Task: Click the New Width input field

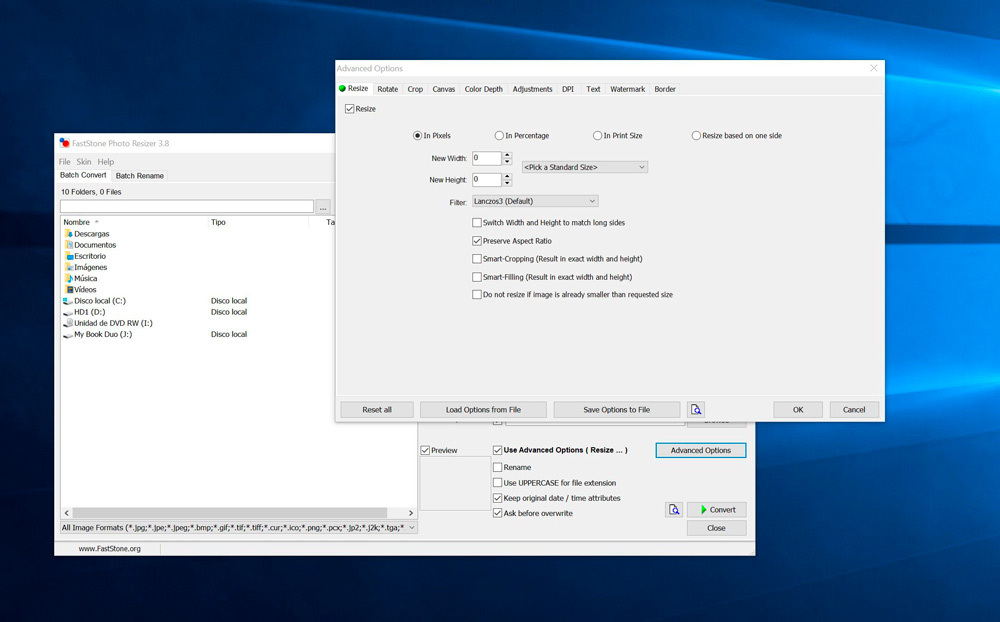Action: pos(486,158)
